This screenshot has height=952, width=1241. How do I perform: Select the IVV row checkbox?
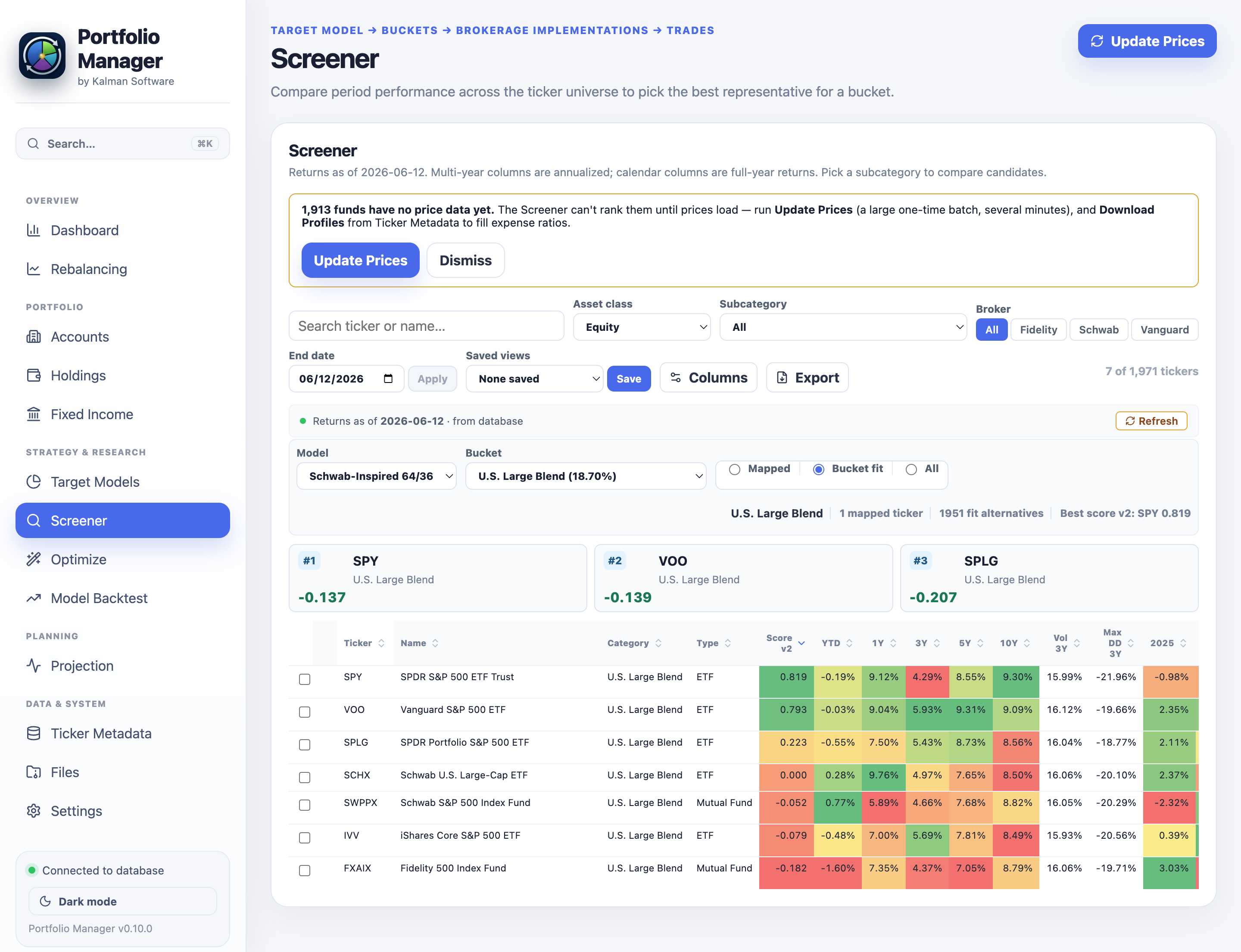coord(305,837)
